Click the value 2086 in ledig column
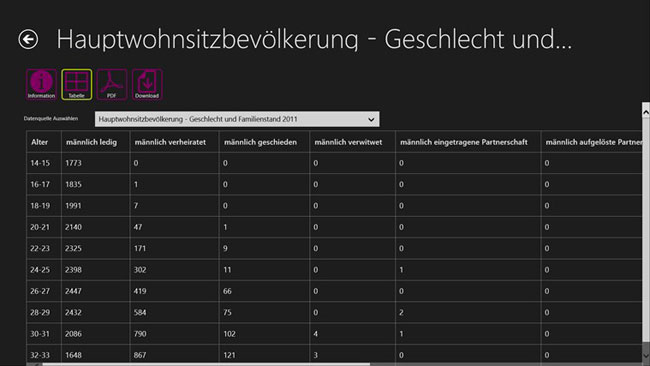The height and width of the screenshot is (366, 650). (73, 334)
